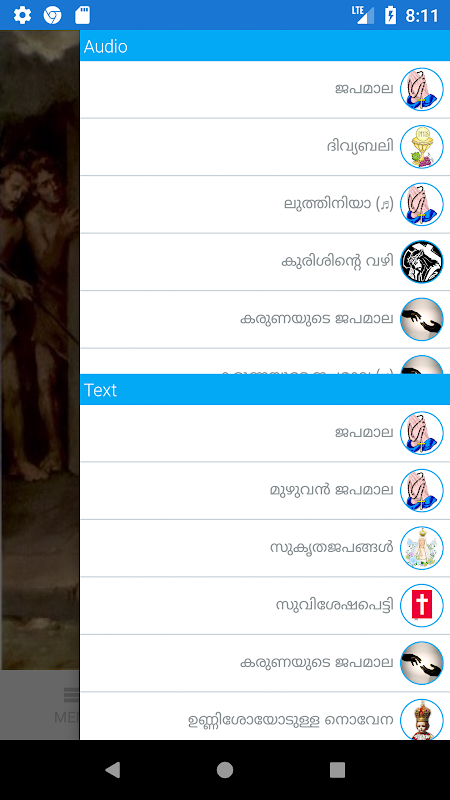
Task: Tap the reaching hands icon in Audio list
Action: pos(421,319)
